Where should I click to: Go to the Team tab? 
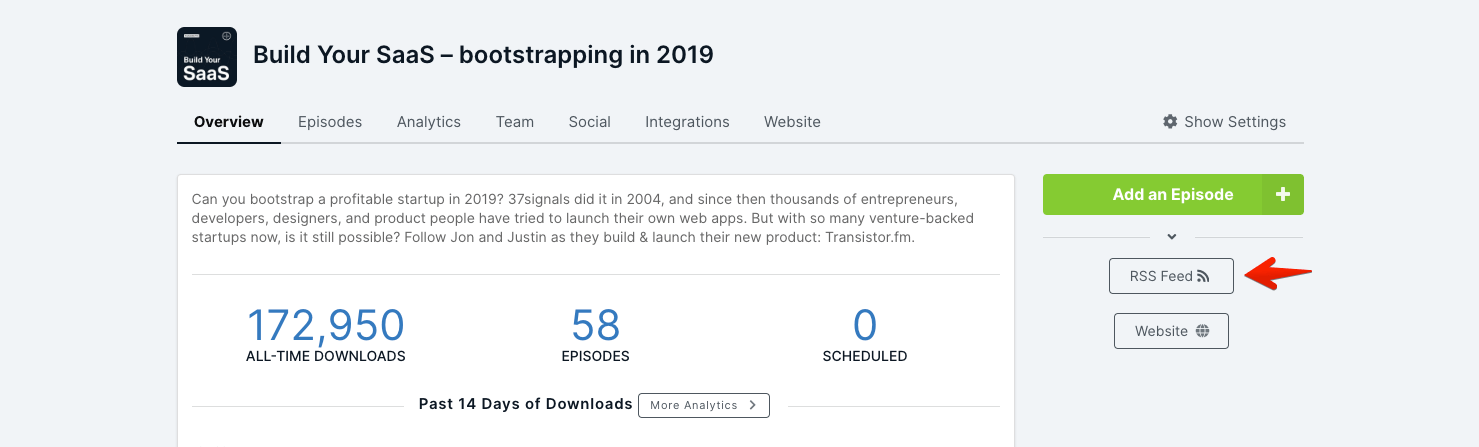point(515,122)
